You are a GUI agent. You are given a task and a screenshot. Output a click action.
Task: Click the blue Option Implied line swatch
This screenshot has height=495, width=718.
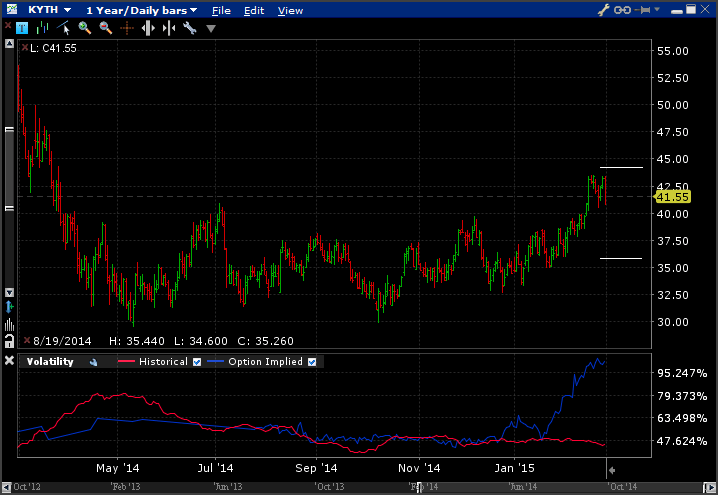pyautogui.click(x=215, y=362)
